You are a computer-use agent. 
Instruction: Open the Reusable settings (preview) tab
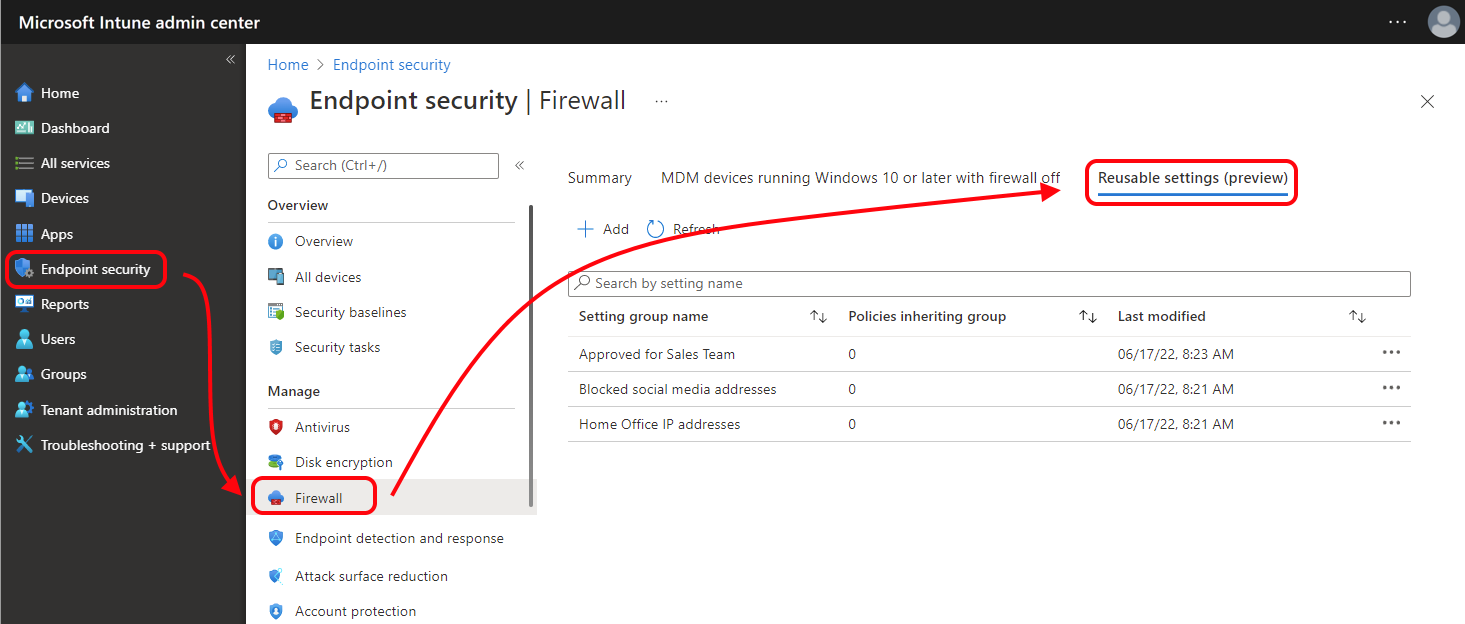1191,177
